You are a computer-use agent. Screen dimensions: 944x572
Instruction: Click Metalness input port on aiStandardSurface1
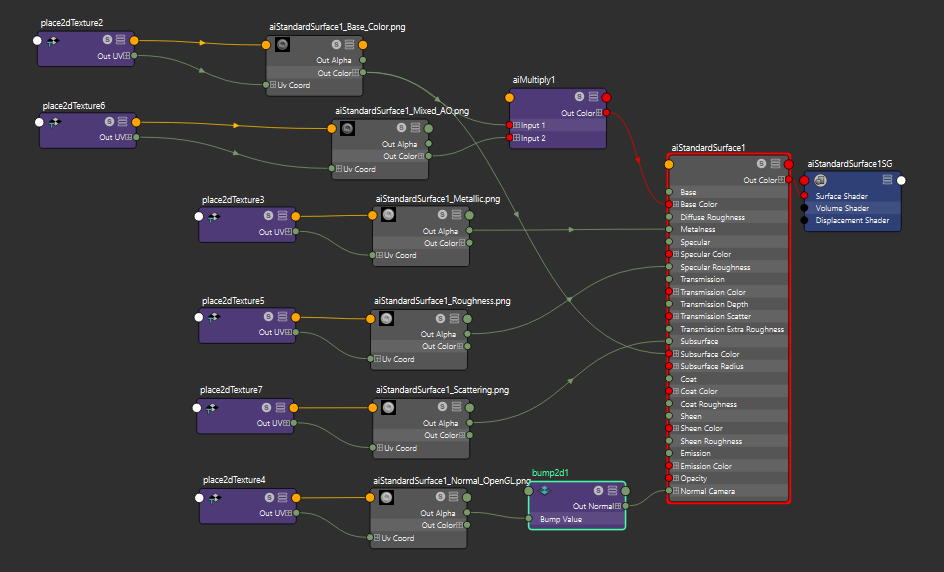pyautogui.click(x=669, y=229)
